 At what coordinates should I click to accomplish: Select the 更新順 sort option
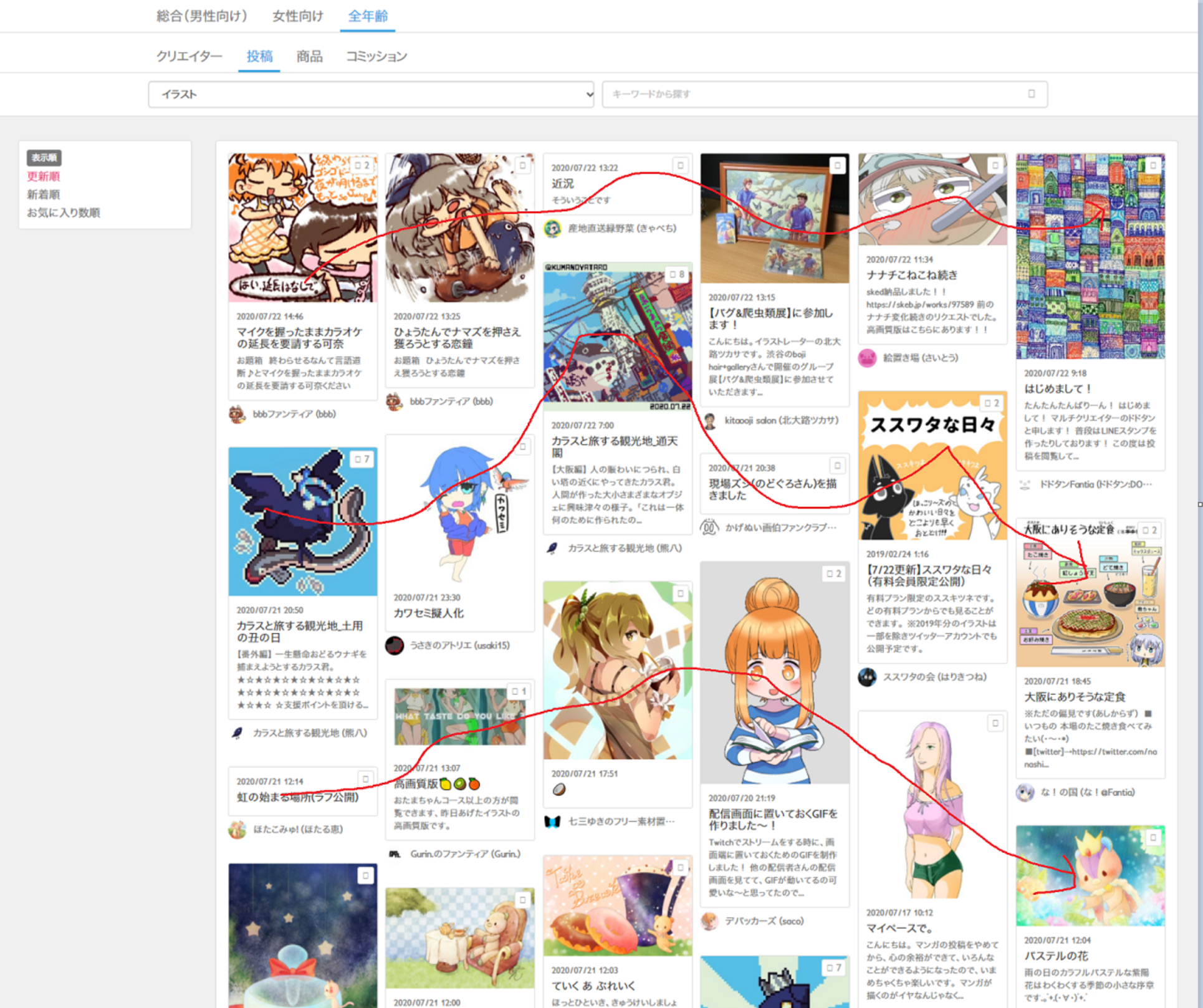tap(43, 176)
